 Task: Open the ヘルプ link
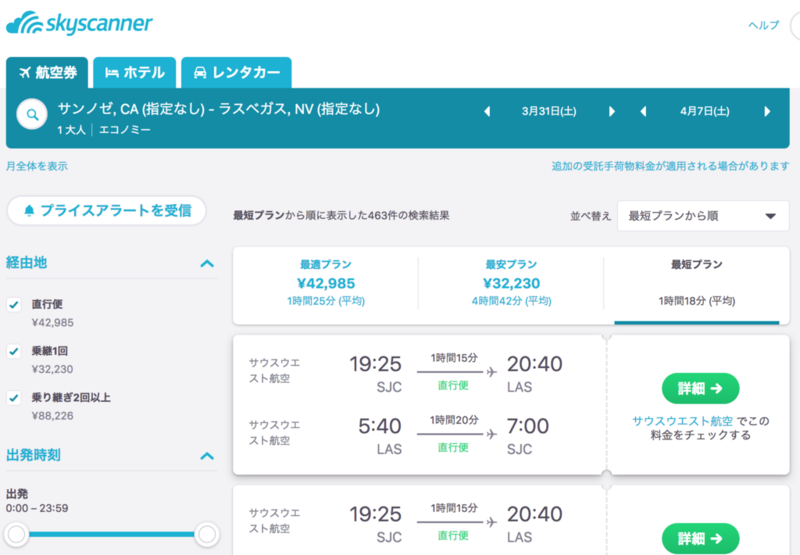(x=763, y=25)
